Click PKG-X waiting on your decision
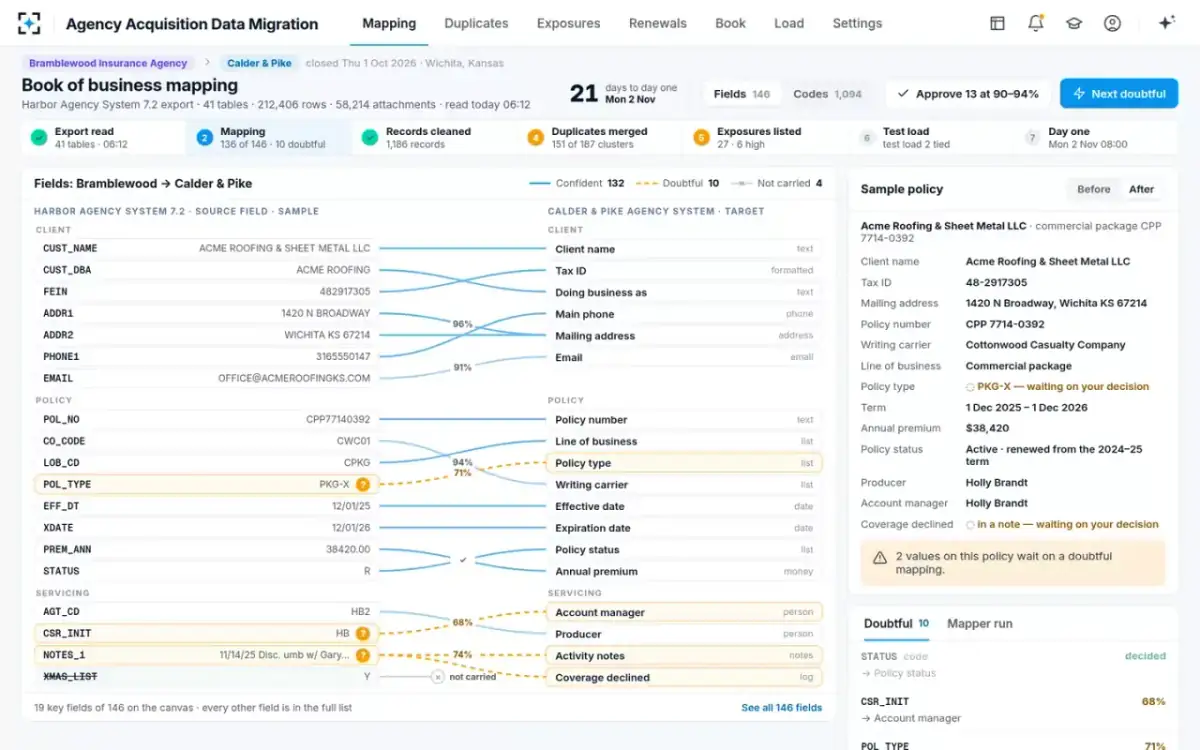The image size is (1200, 750). (1057, 386)
